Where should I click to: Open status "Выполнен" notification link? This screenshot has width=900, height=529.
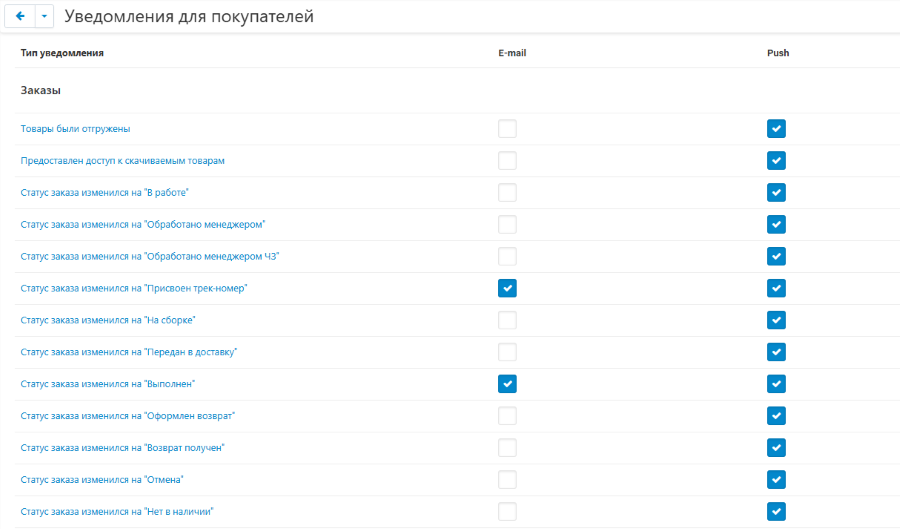(x=108, y=384)
